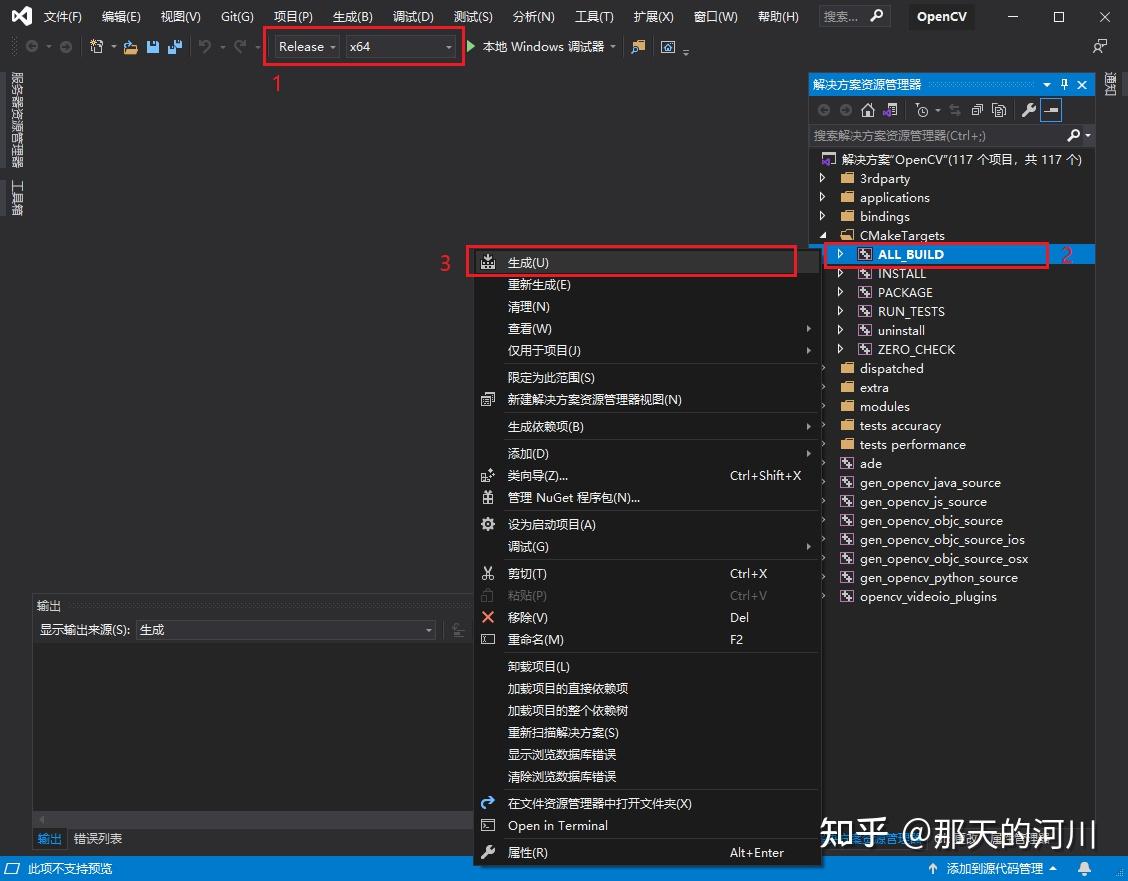Collapse all nodes via the Collapse All icon
Viewport: 1128px width, 881px height.
click(977, 110)
